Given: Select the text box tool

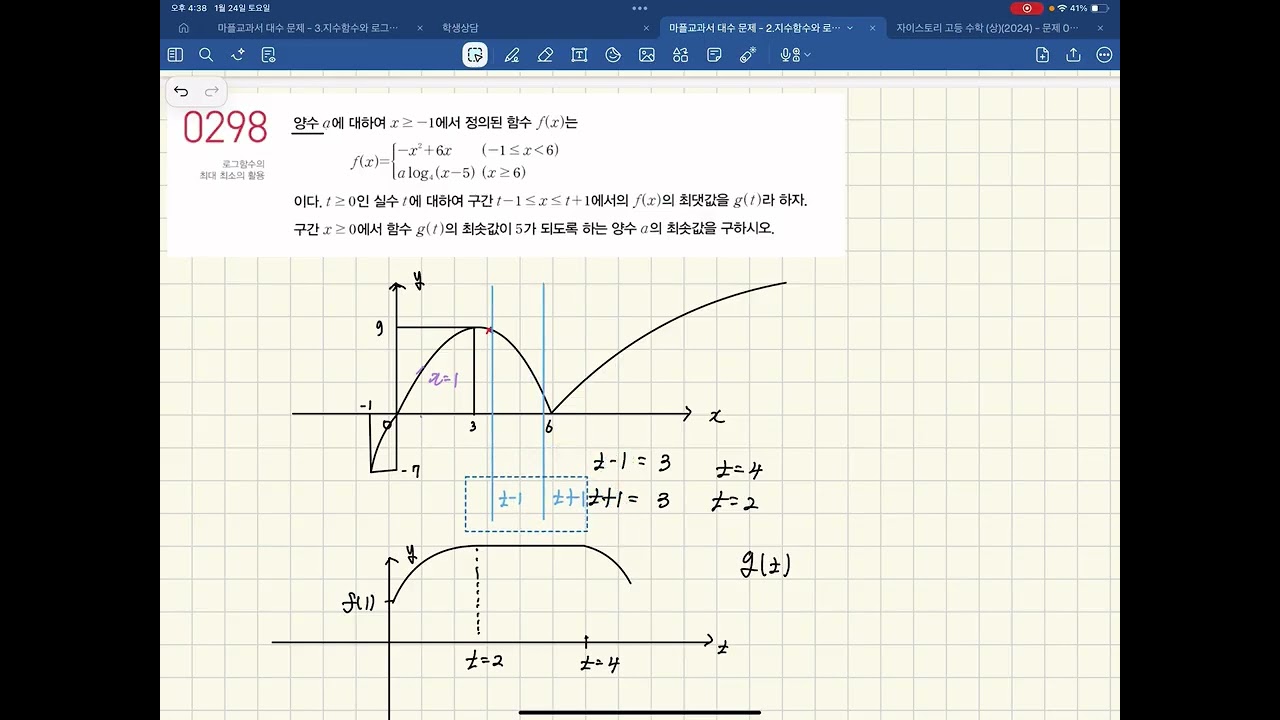Looking at the screenshot, I should [579, 55].
